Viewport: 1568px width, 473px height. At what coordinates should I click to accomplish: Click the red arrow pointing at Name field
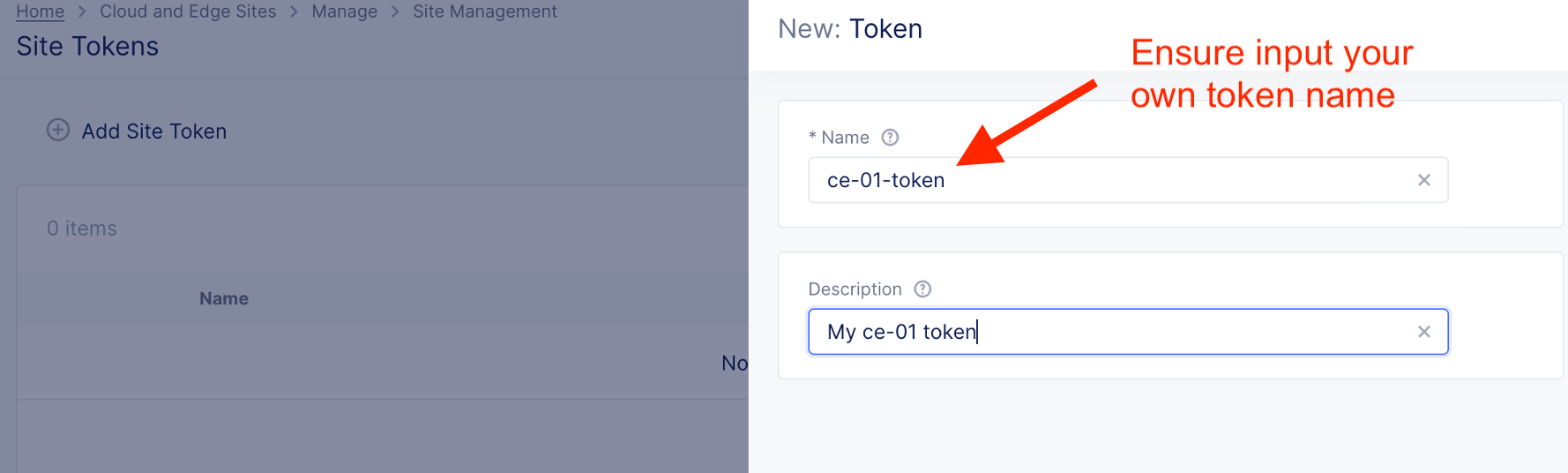(x=1027, y=123)
